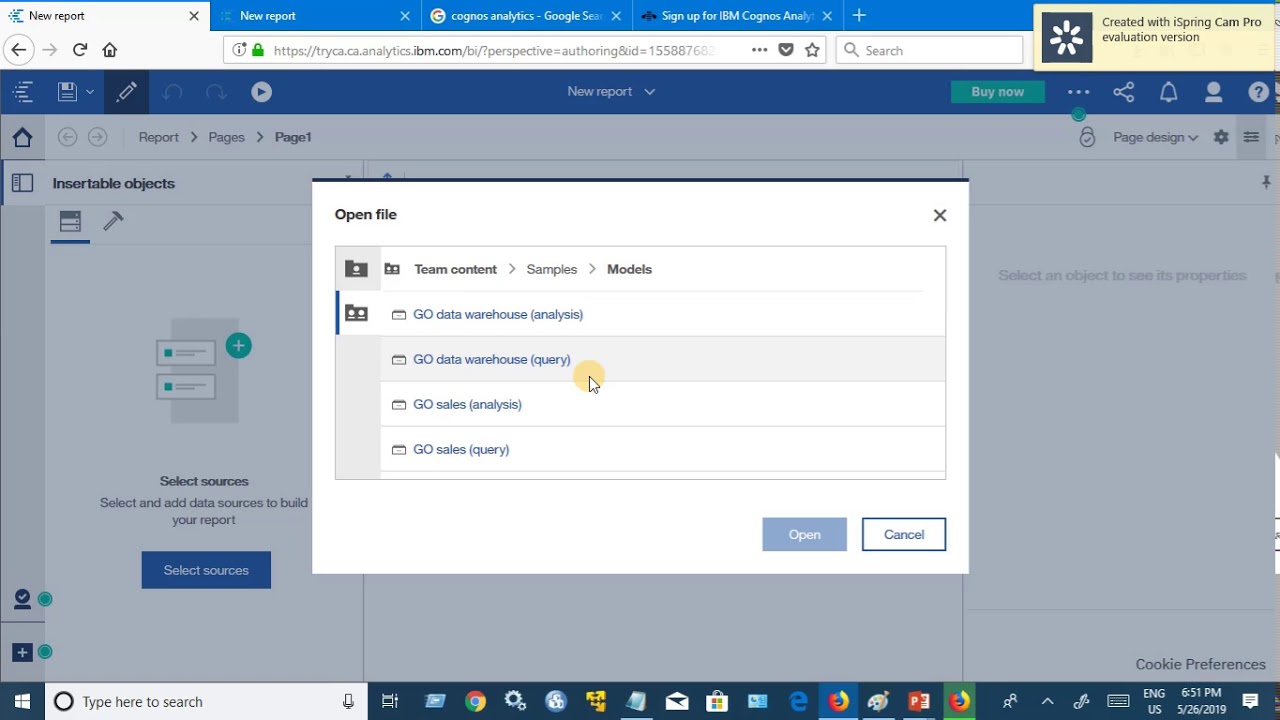
Task: Open Cookie Preferences link
Action: point(1200,664)
